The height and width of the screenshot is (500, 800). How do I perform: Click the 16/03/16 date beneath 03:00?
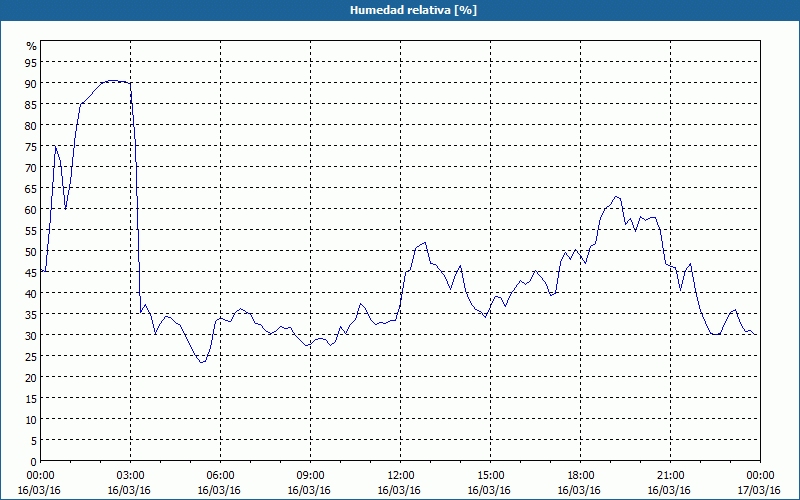tap(130, 490)
